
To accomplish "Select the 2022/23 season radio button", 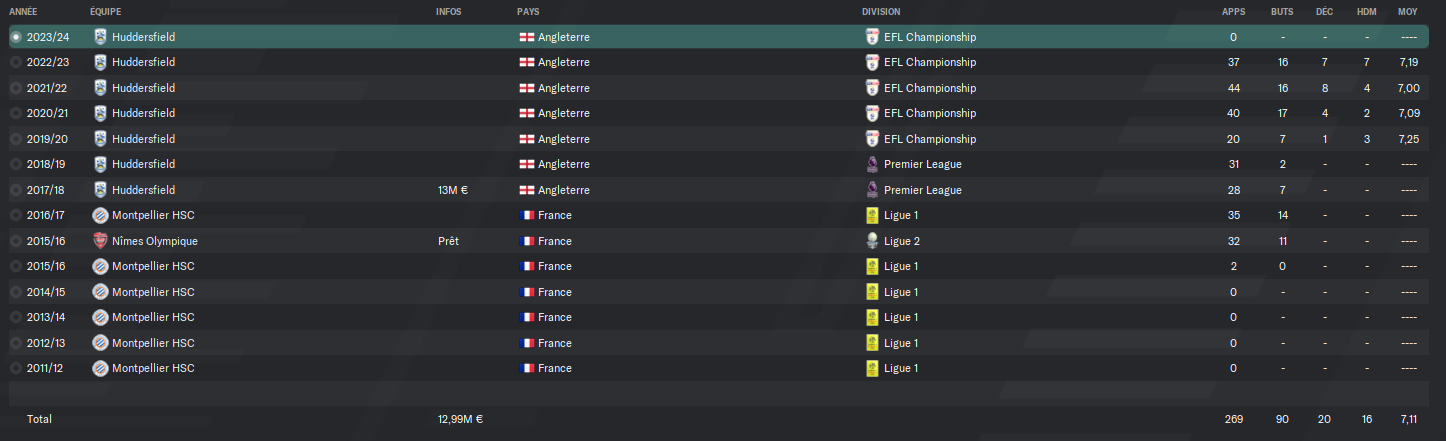I will tap(15, 62).
